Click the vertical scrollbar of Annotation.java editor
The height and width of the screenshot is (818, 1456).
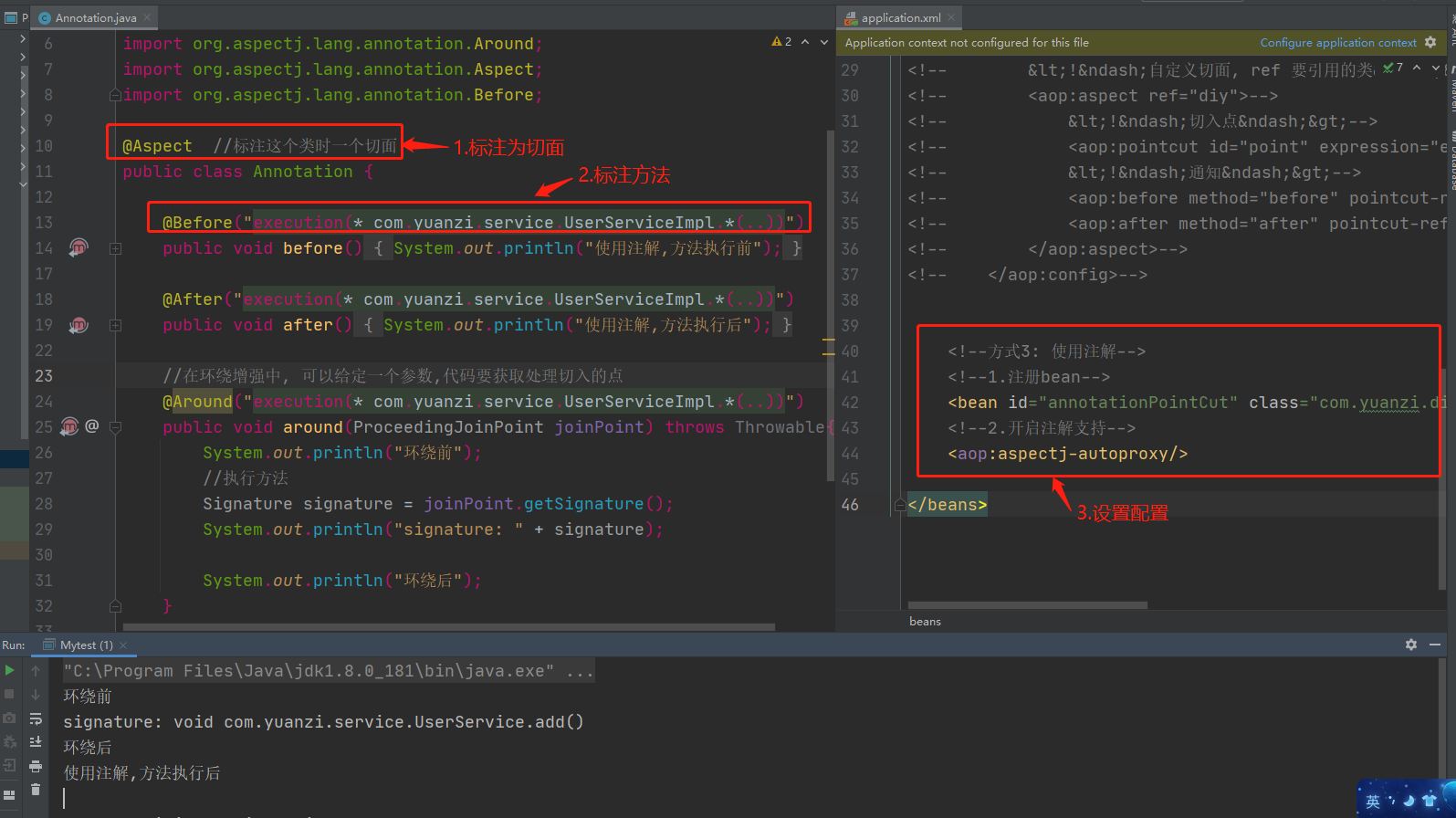pyautogui.click(x=830, y=306)
